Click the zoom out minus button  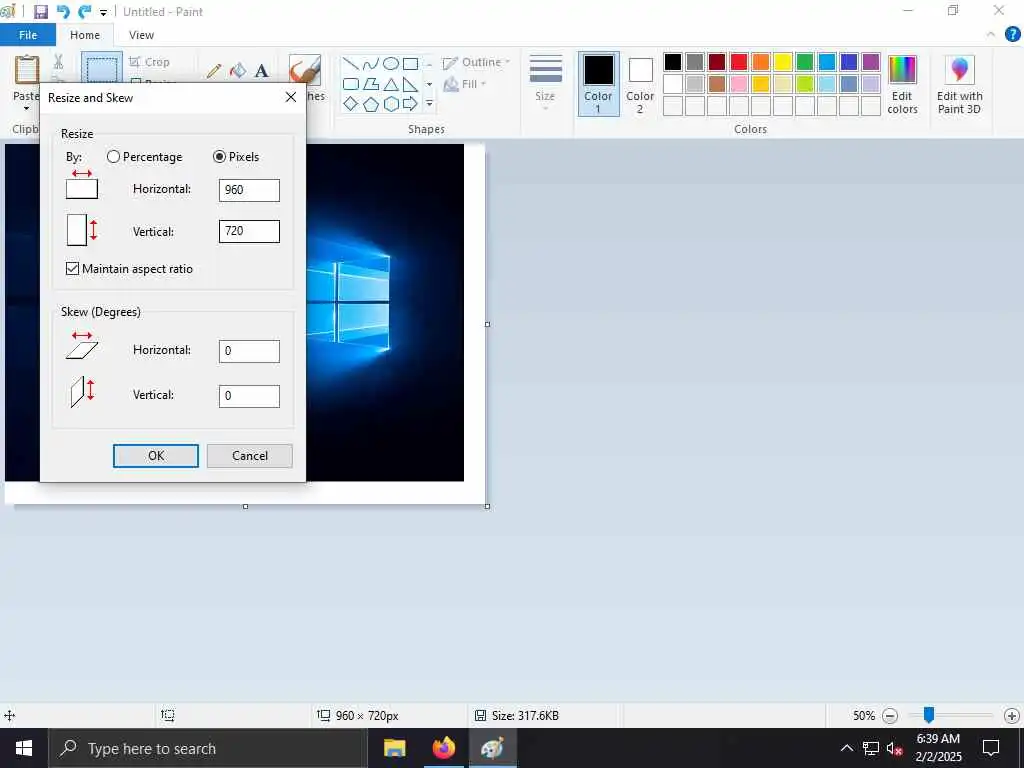point(889,716)
